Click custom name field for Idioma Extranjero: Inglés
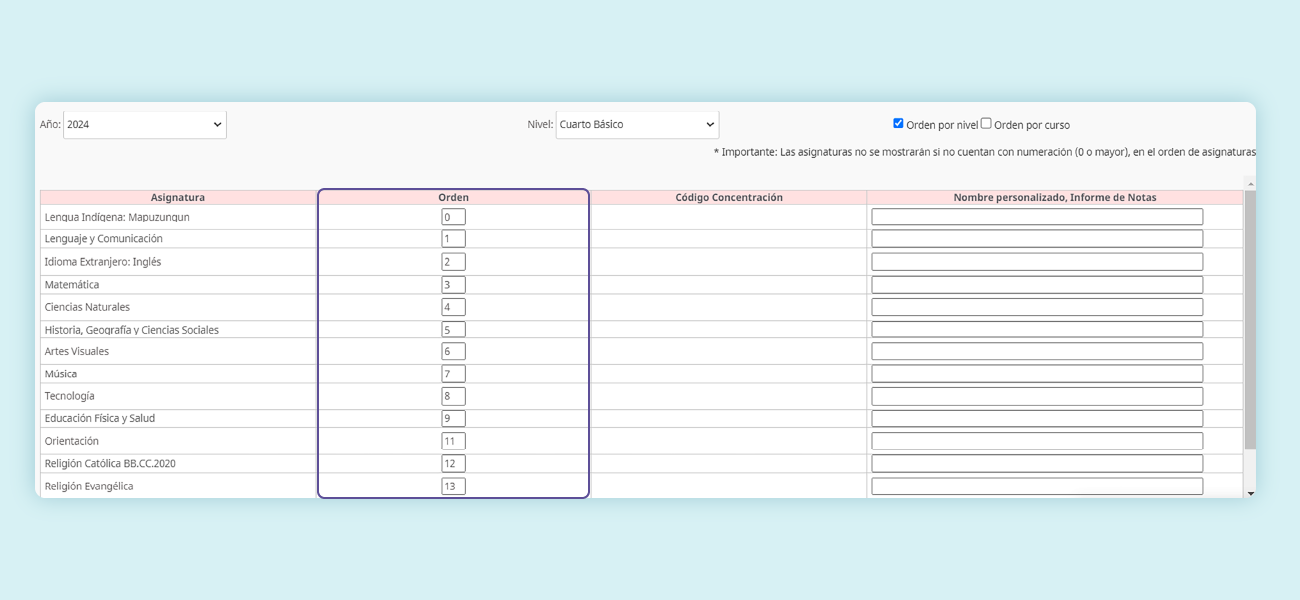This screenshot has height=600, width=1300. click(x=1037, y=262)
